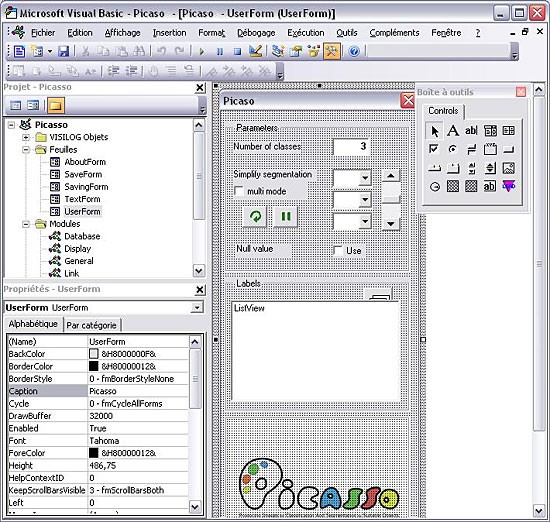Open Object Browser toolbar icon
Image resolution: width=550 pixels, height=522 pixels.
click(x=314, y=52)
